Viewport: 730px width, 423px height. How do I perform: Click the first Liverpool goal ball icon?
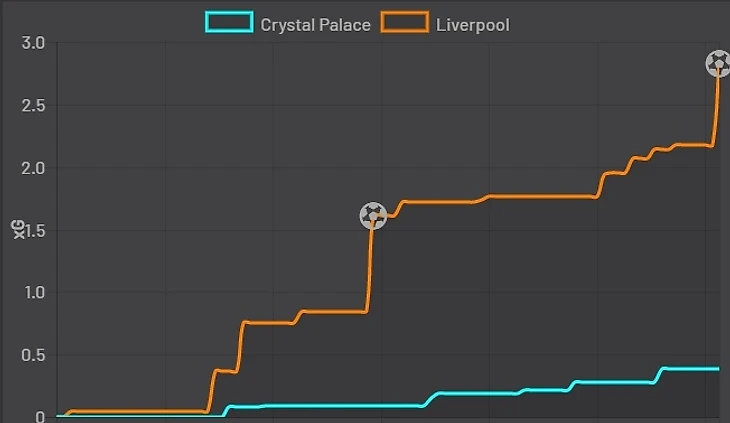point(373,215)
